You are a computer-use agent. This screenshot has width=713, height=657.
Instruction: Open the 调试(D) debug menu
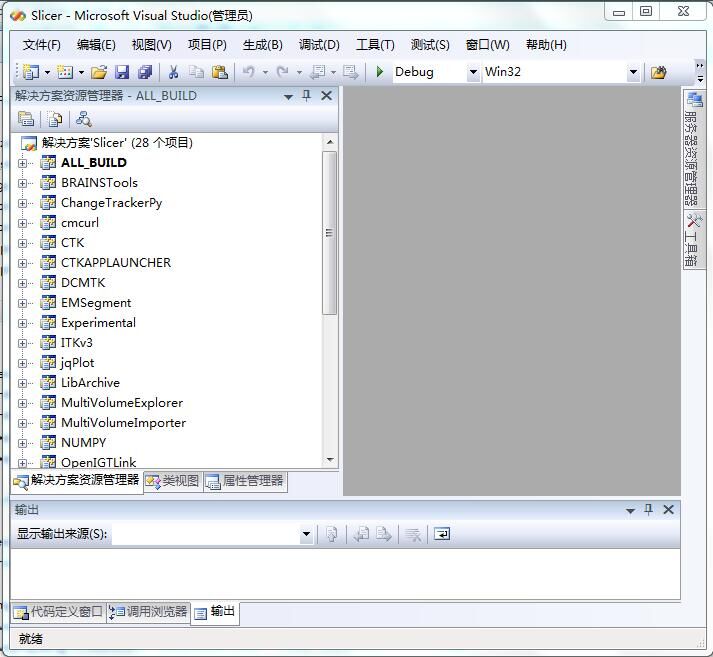coord(319,45)
